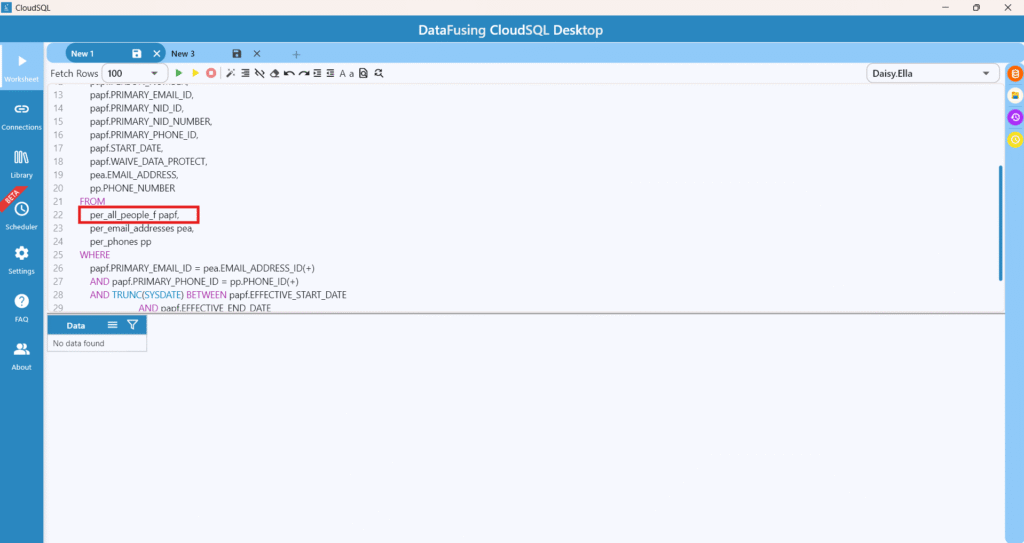
Task: Open the purple history icon on right rail
Action: [1015, 117]
